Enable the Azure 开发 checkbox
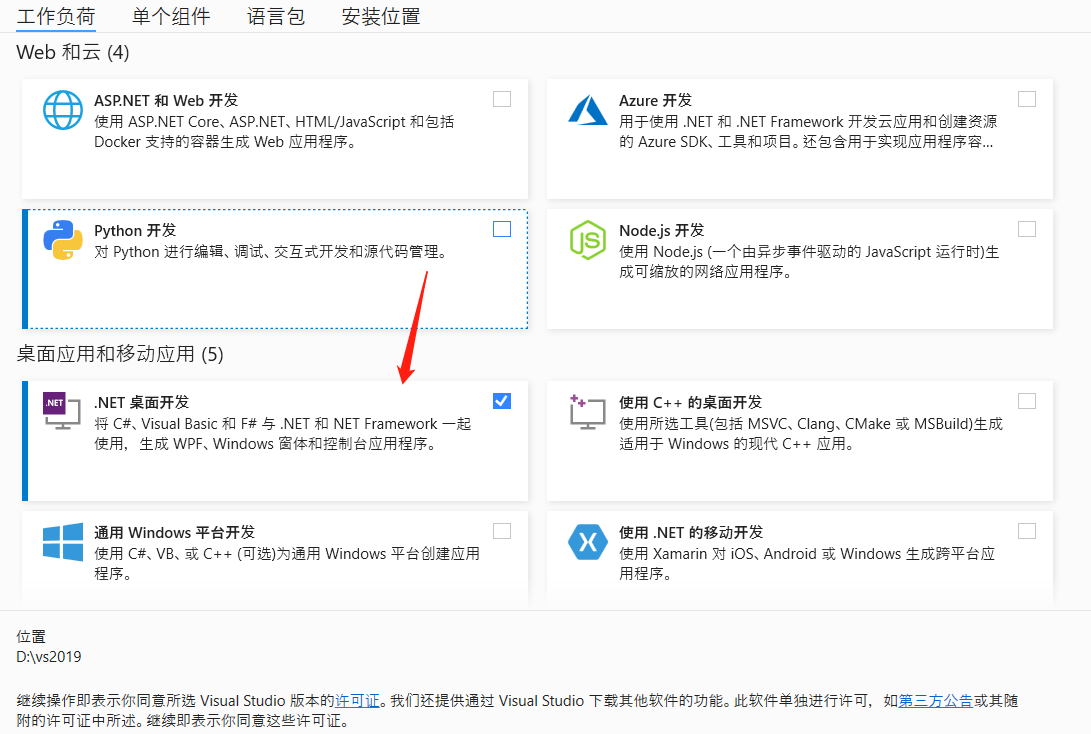Image resolution: width=1091 pixels, height=734 pixels. (1027, 99)
